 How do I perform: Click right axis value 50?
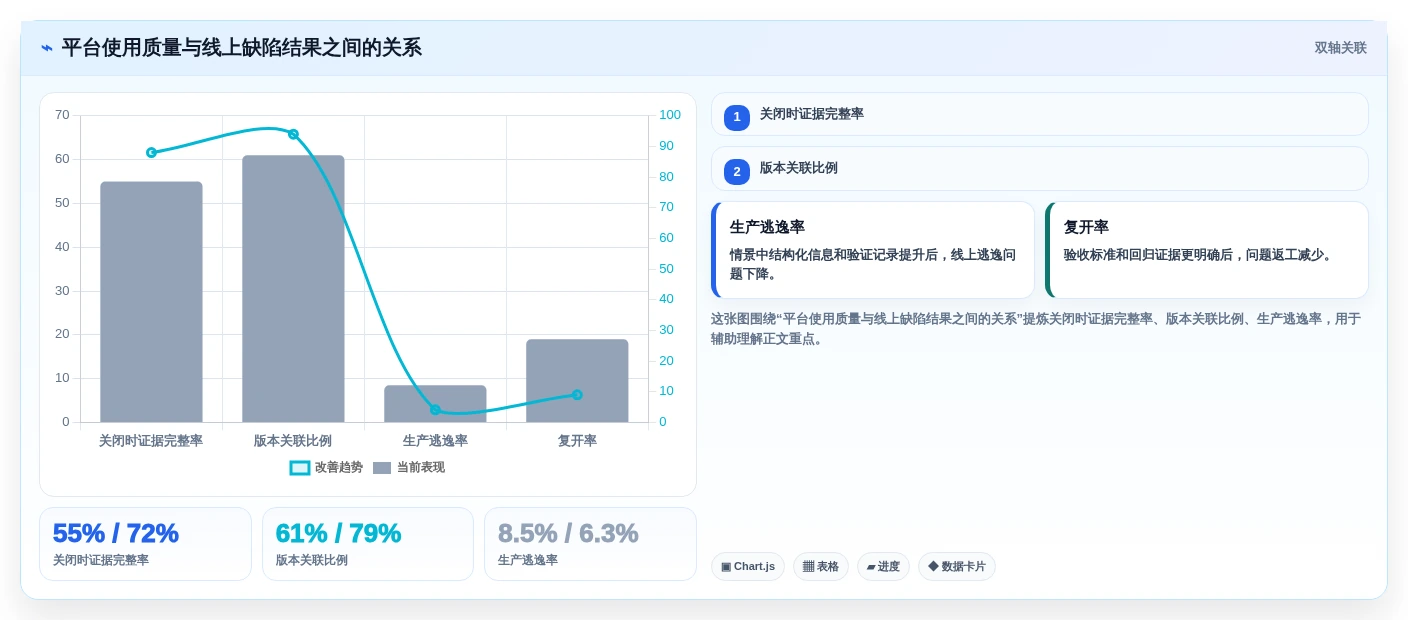(666, 269)
